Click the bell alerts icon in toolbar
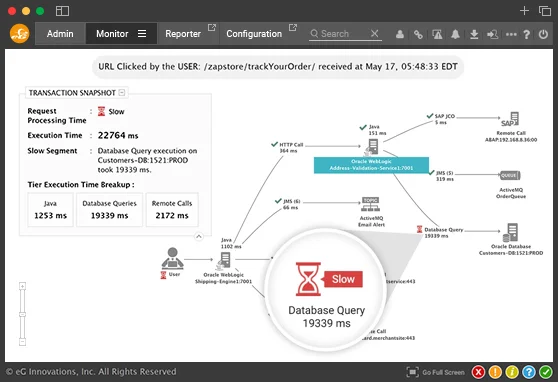 (x=455, y=34)
